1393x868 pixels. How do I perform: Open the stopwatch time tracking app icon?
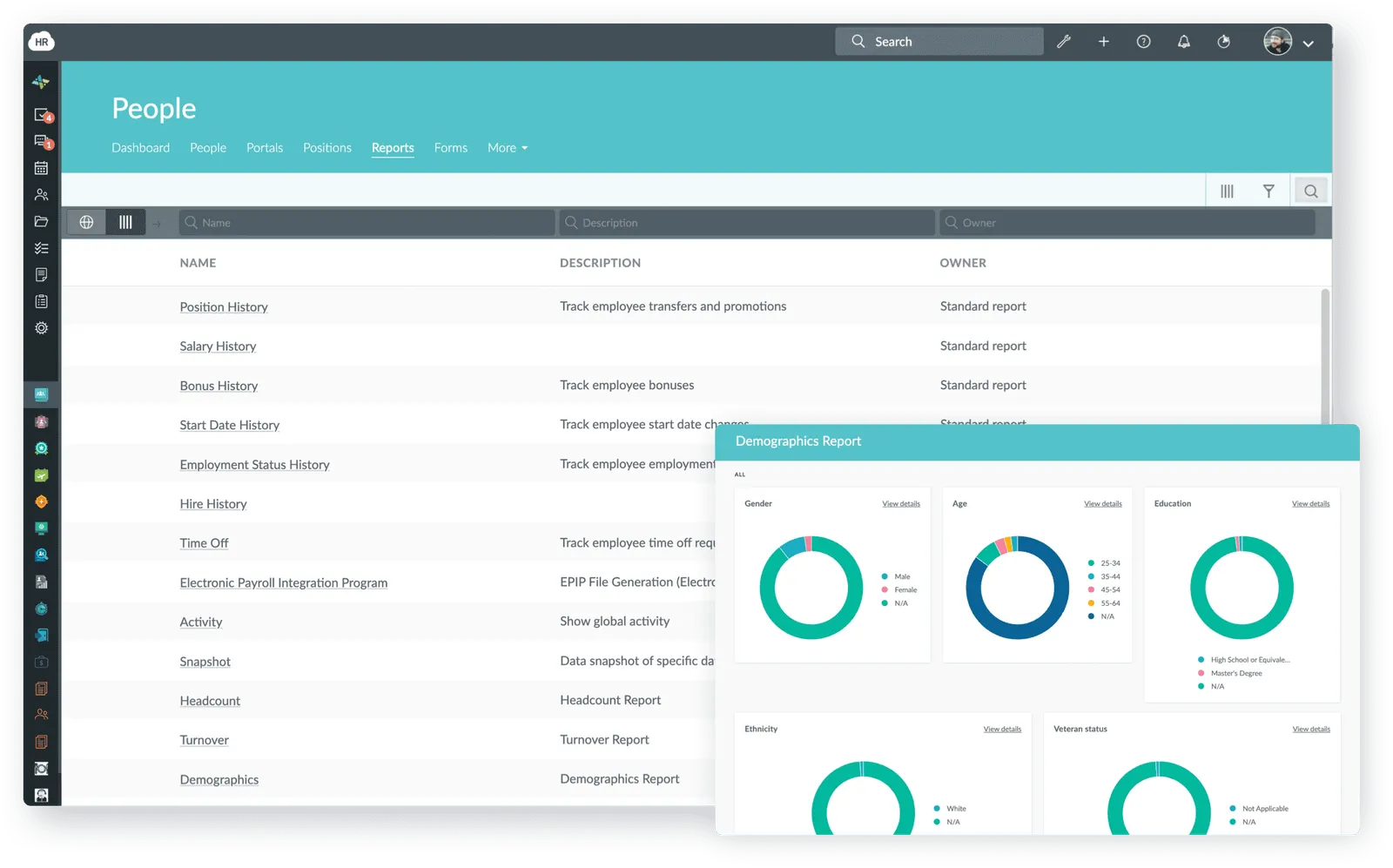41,609
